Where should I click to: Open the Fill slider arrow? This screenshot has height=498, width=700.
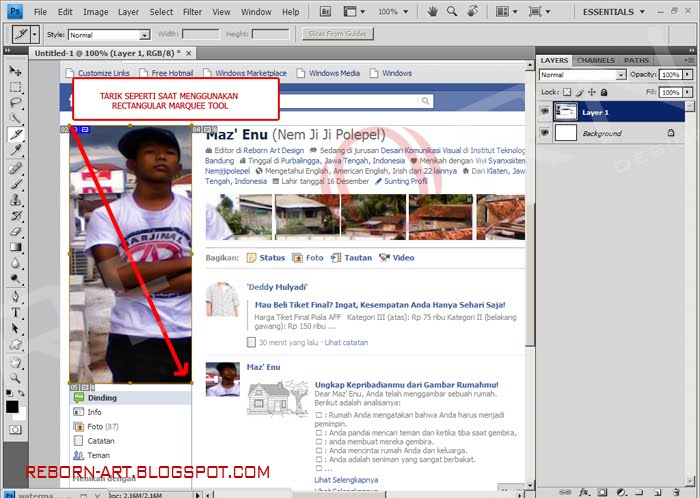(687, 92)
